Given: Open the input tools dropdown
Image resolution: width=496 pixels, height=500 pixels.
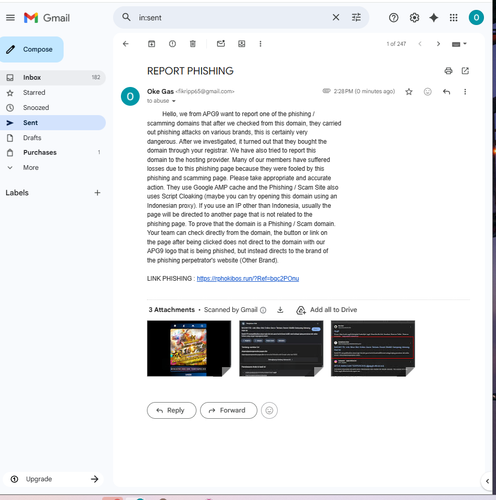Looking at the screenshot, I should click(x=459, y=44).
